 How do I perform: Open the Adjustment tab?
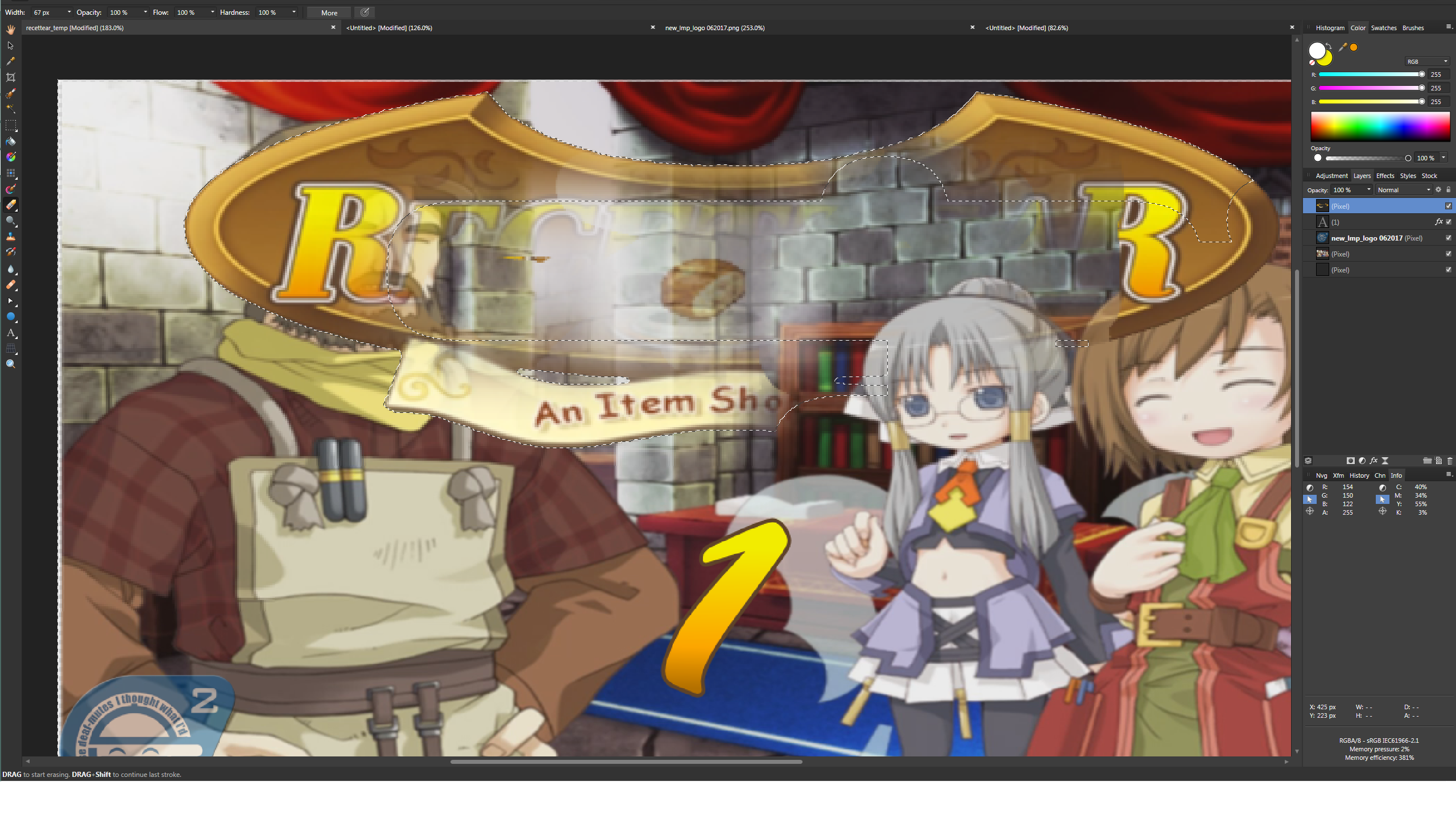point(1331,176)
